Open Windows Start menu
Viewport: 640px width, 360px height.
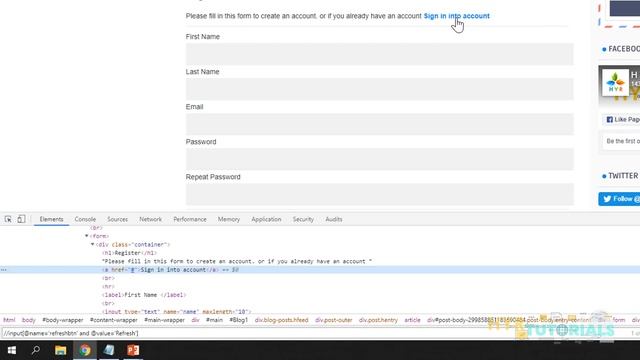(11, 350)
